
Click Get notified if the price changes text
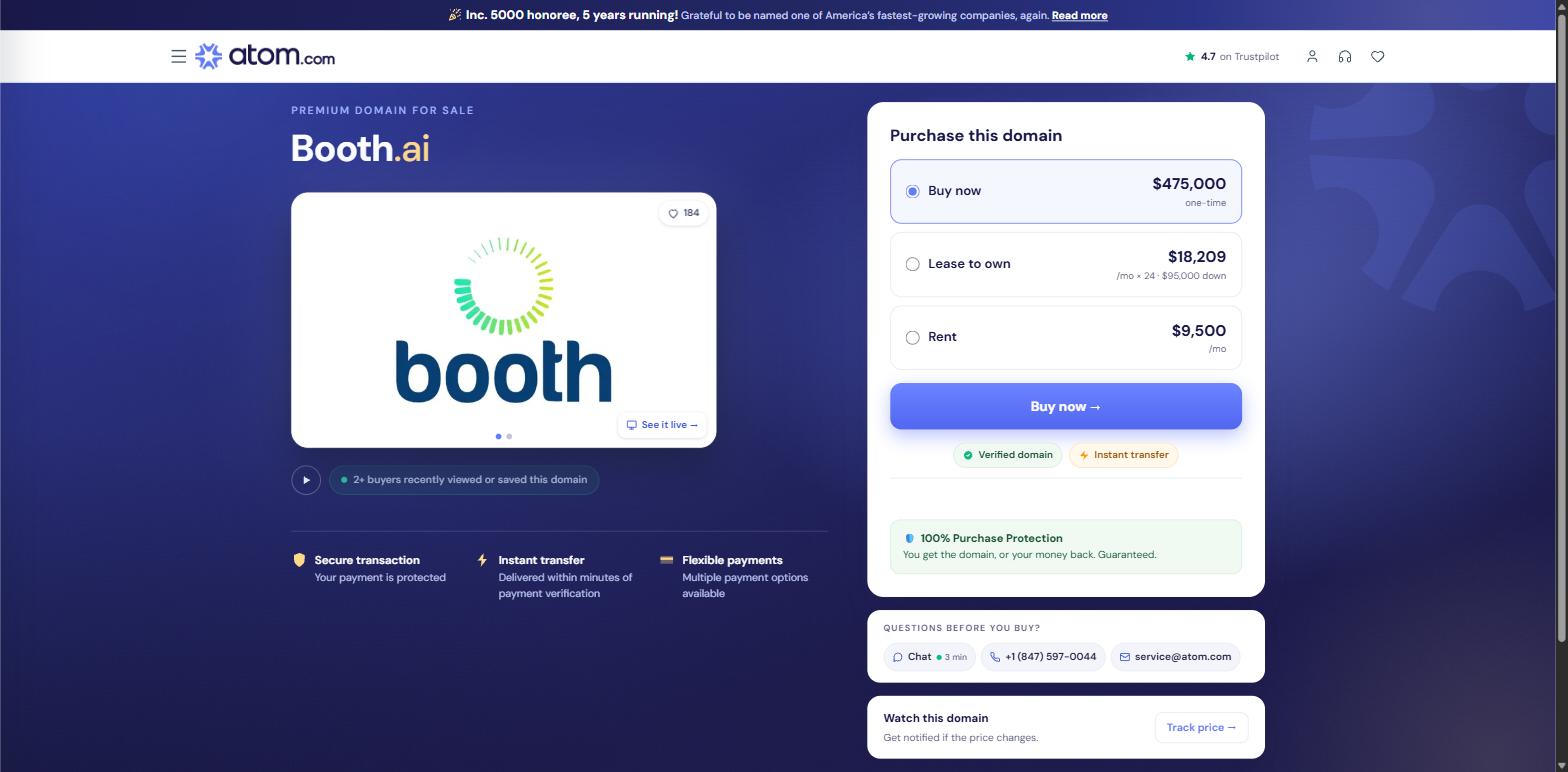coord(961,738)
